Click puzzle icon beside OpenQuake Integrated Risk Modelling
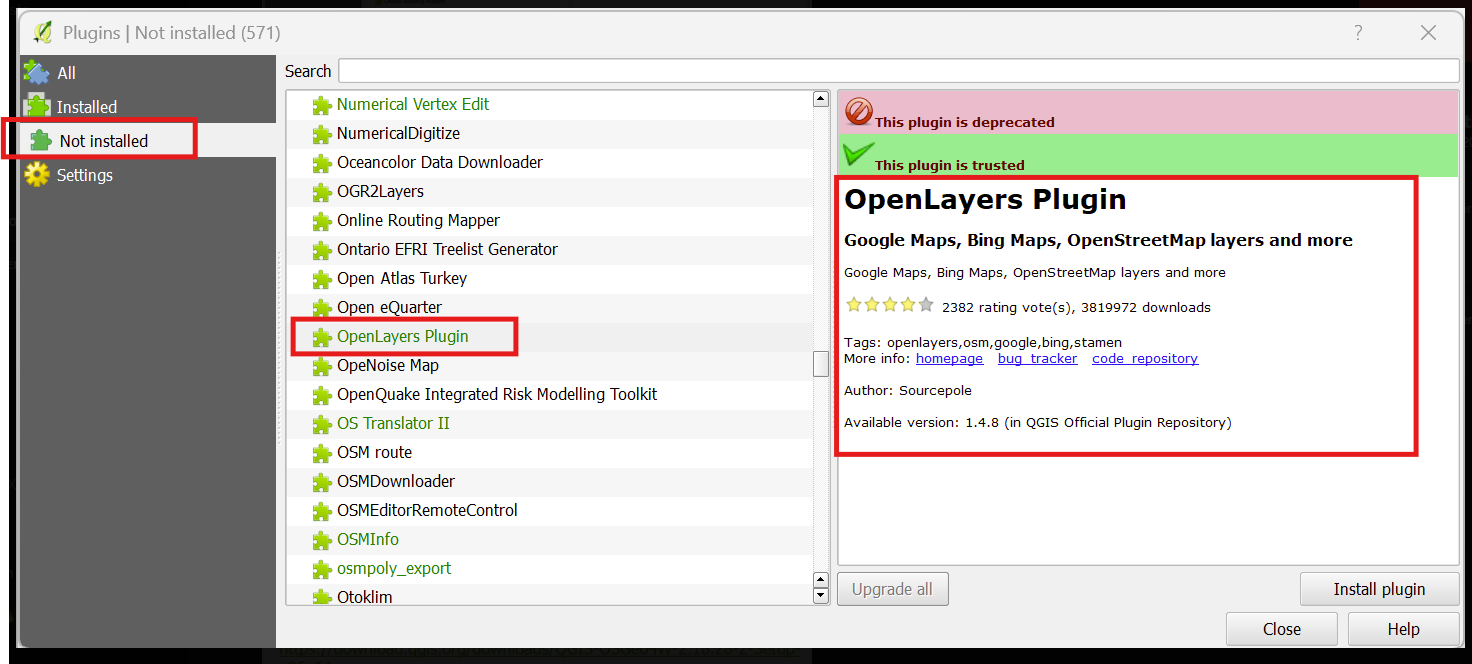1472x664 pixels. coord(322,395)
